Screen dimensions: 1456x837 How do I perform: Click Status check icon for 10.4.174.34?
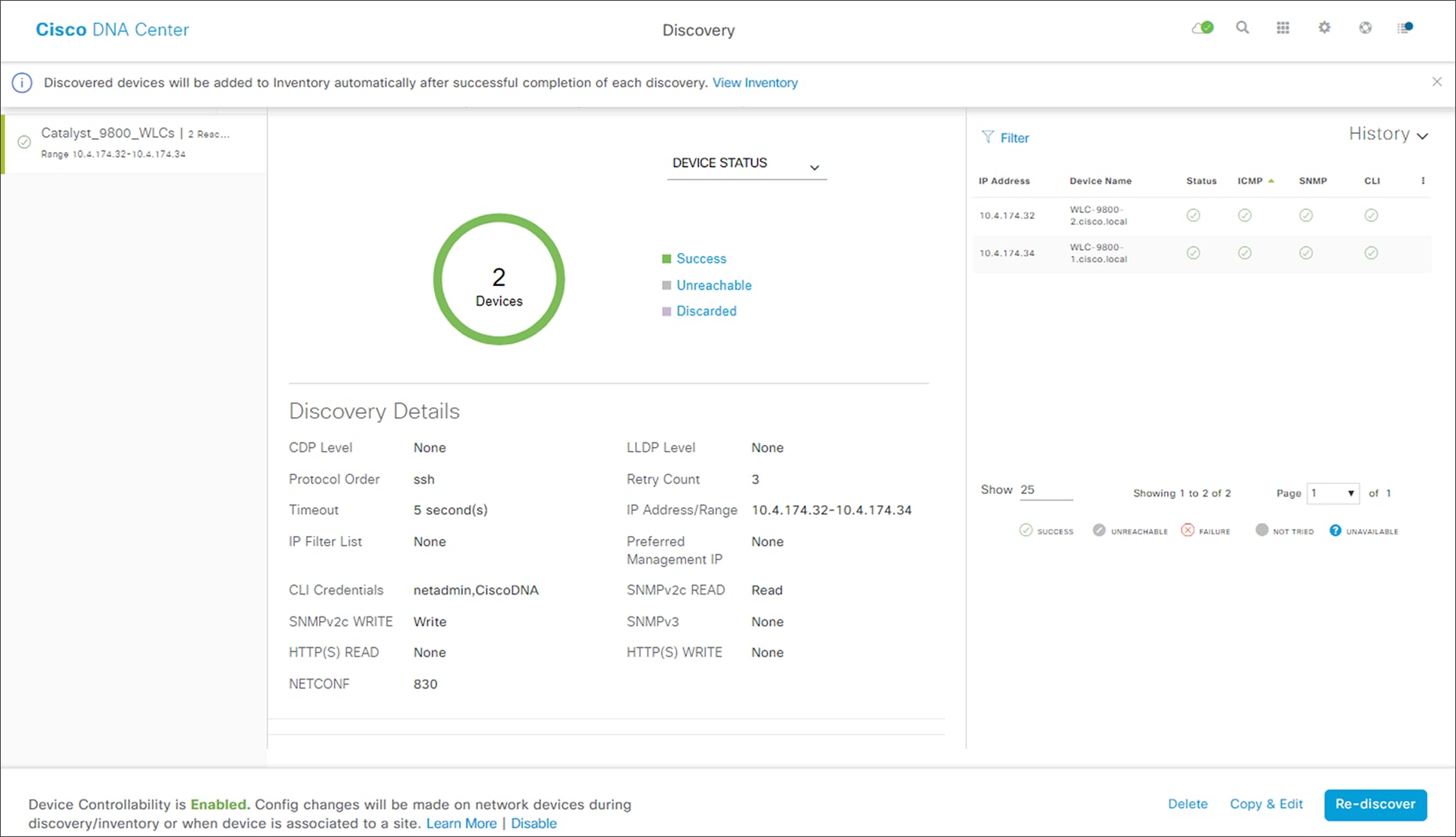[1193, 253]
